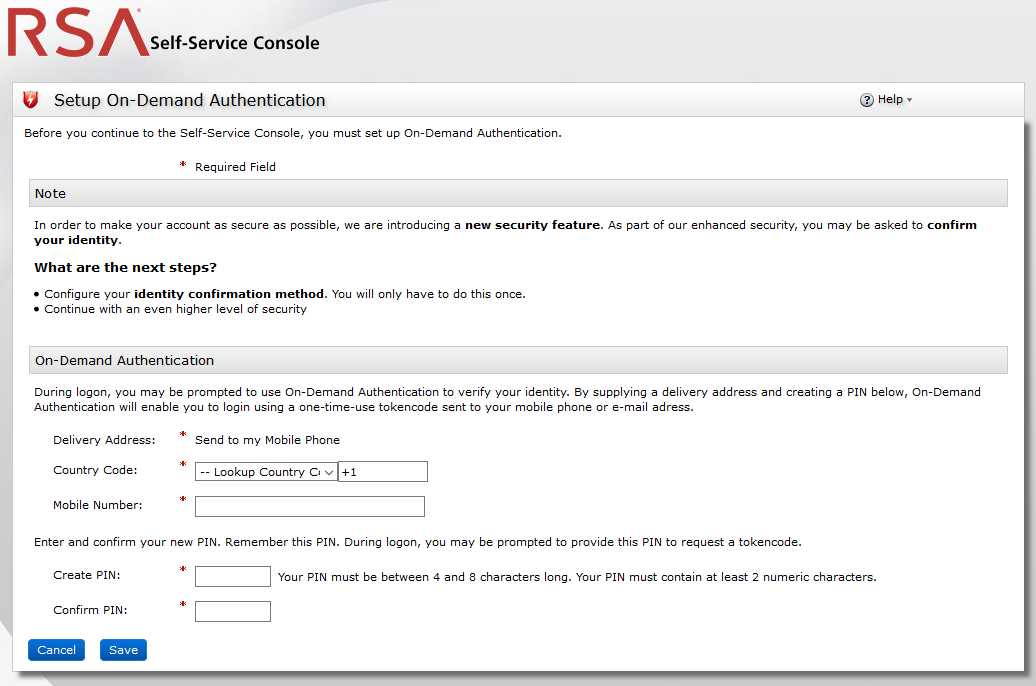Click the Send to my Mobile Phone text
Viewport: 1036px width, 686px height.
pos(267,440)
